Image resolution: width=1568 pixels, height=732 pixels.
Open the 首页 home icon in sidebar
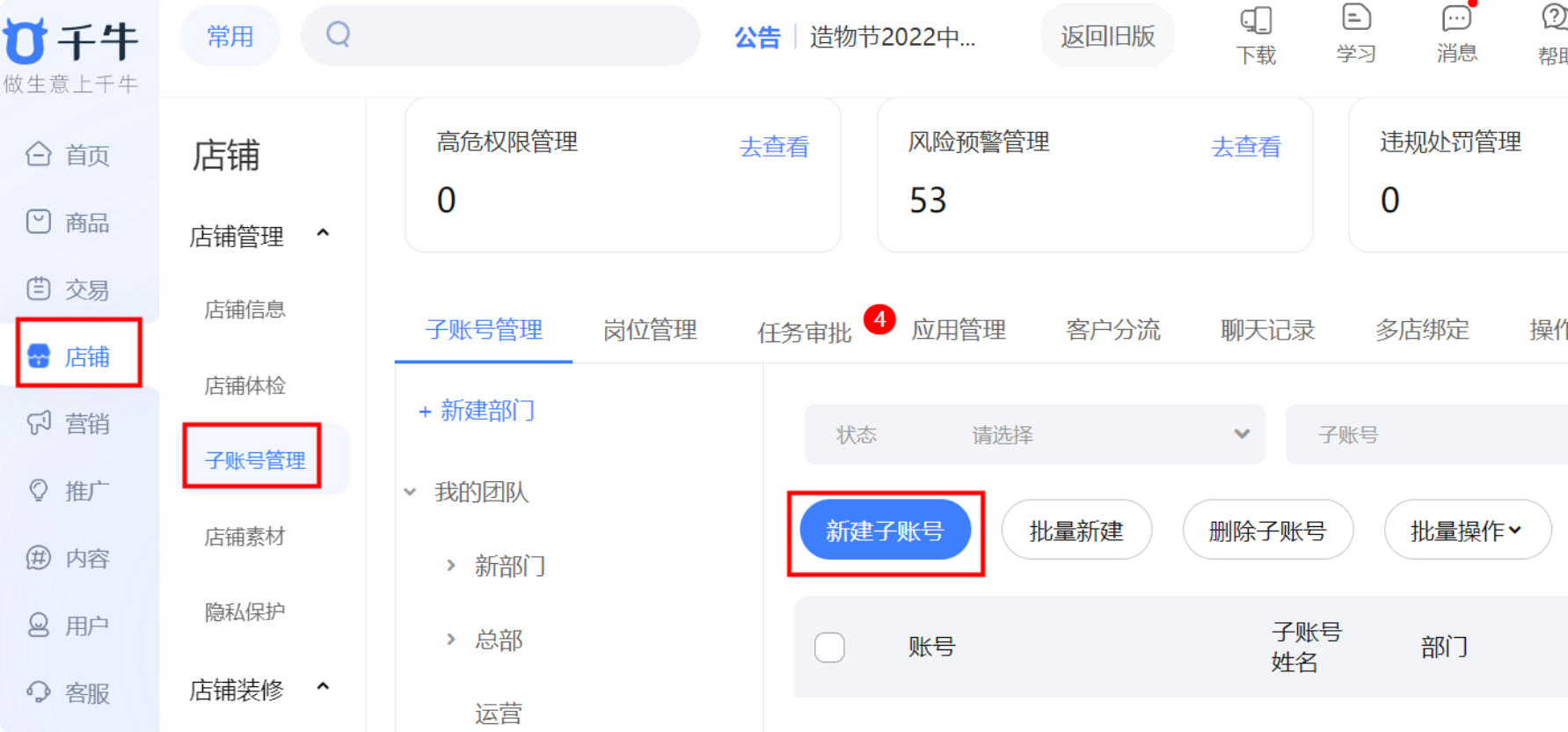pos(39,154)
